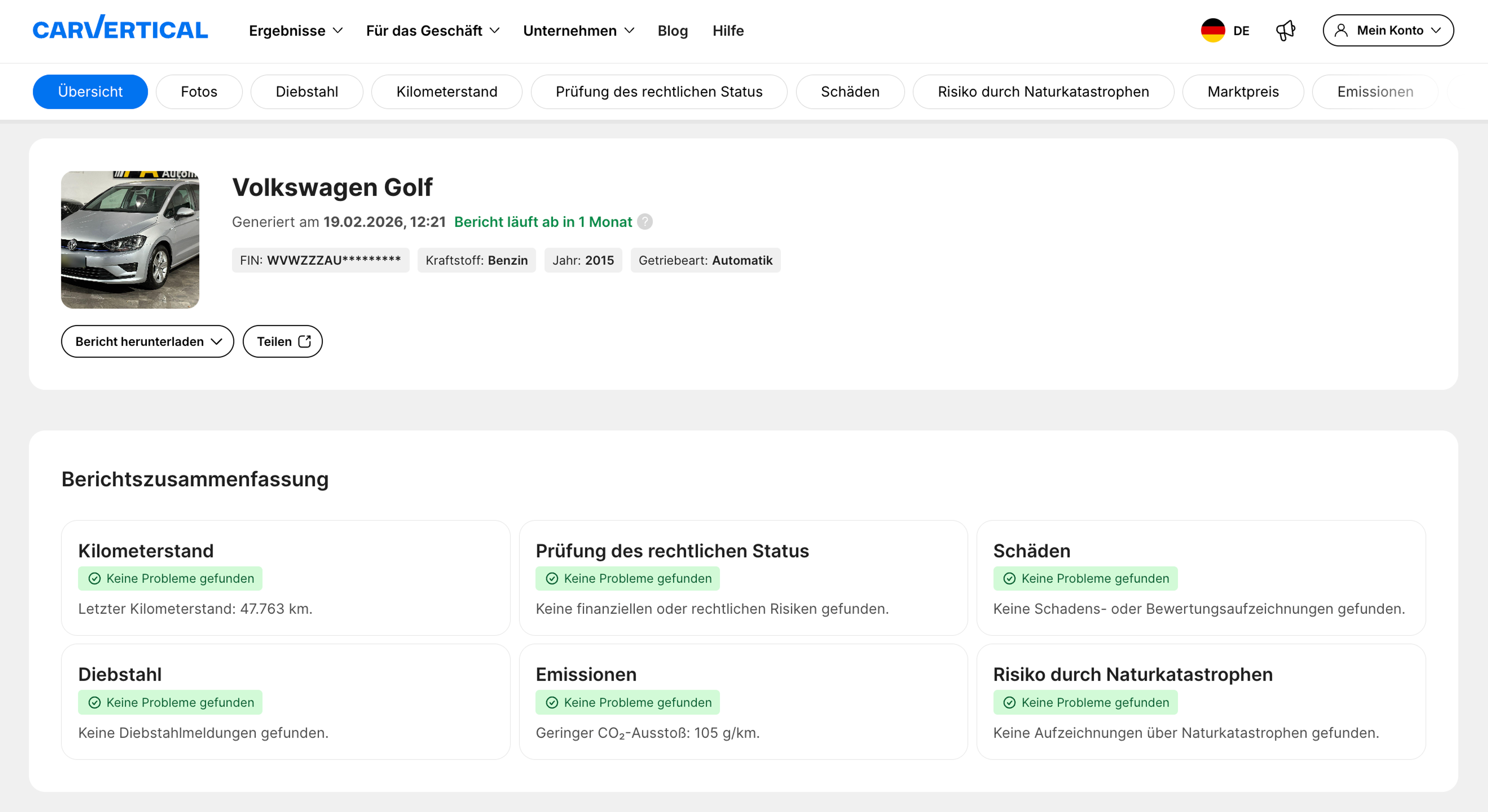Click 'Geringer CO₂-Ausstoß: 105 g/km.' text
1488x812 pixels.
tap(648, 733)
